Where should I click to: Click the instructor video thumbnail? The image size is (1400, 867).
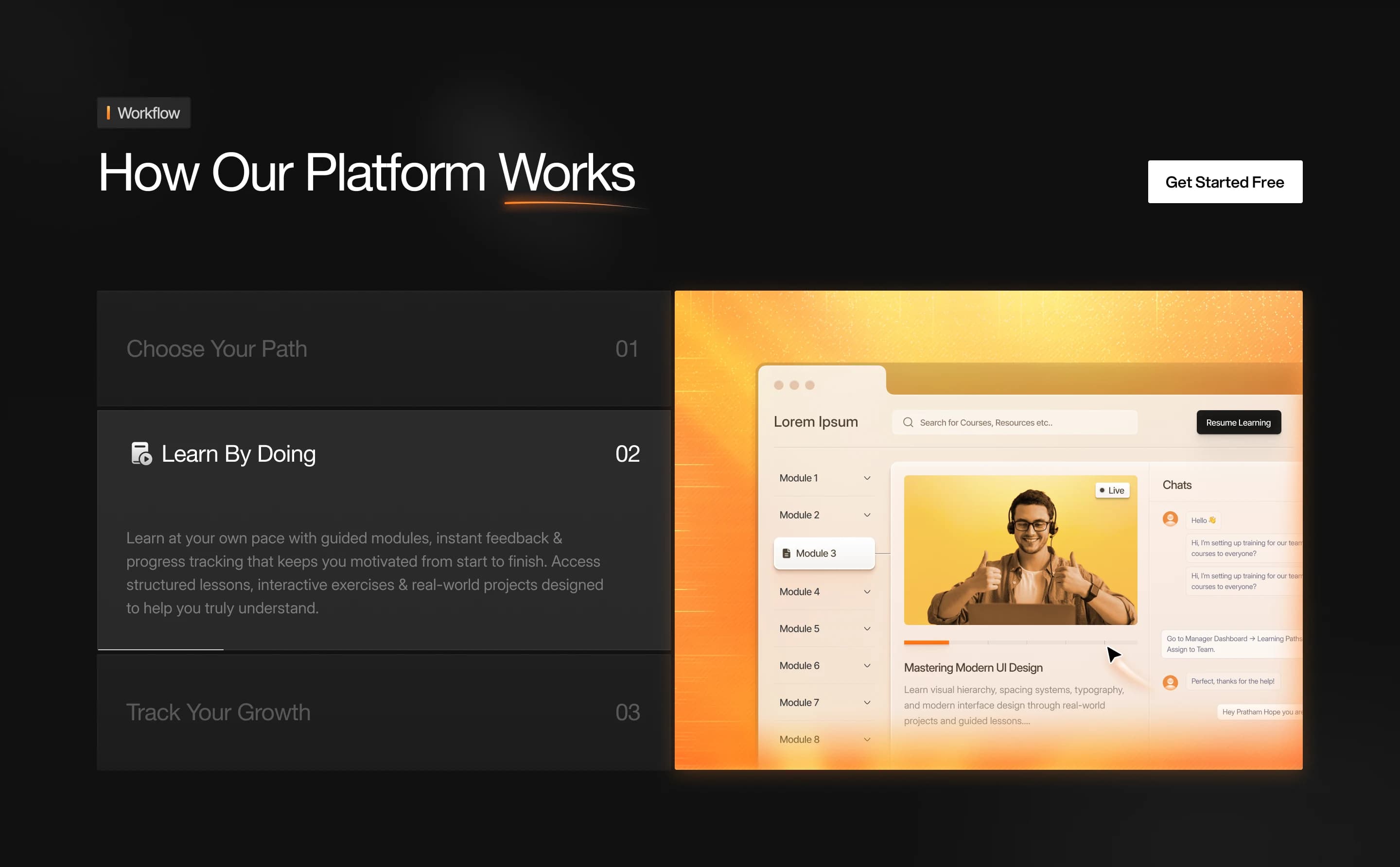click(x=1020, y=550)
